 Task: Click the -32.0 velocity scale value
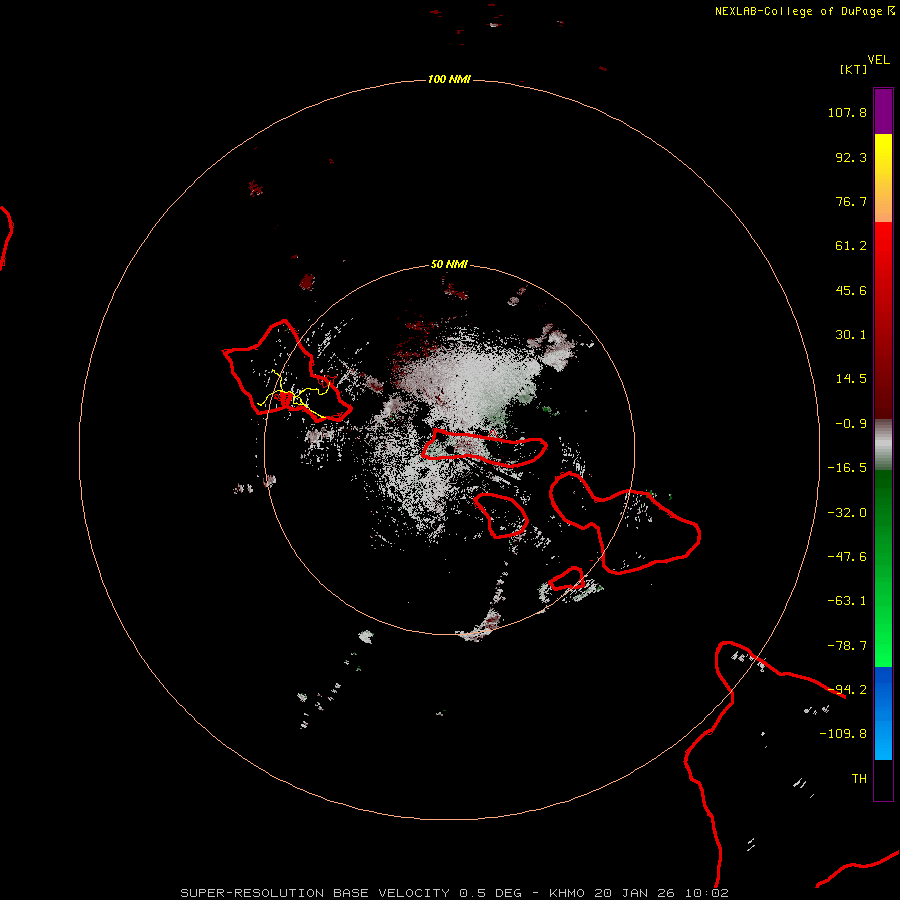coord(847,513)
